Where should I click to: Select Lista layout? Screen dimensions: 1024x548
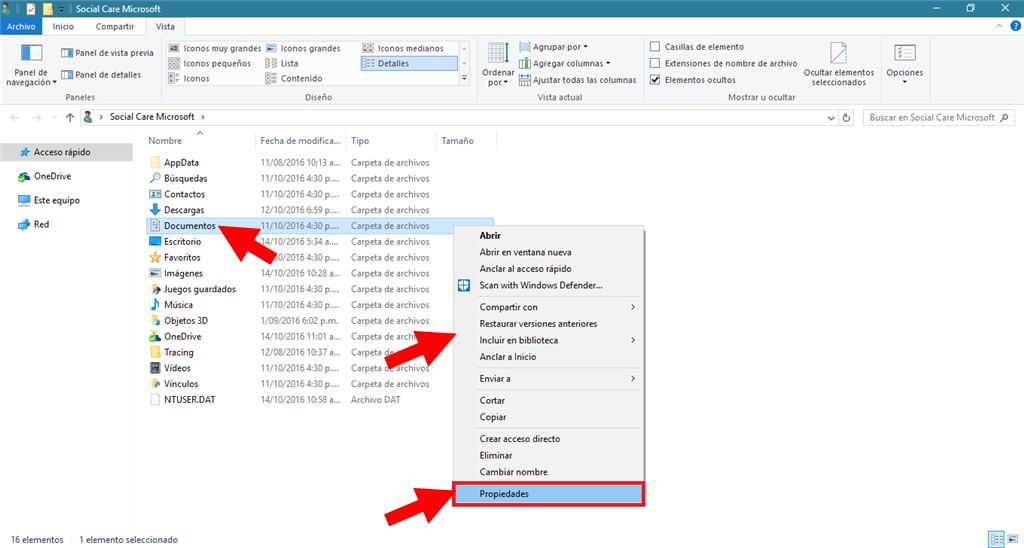282,63
